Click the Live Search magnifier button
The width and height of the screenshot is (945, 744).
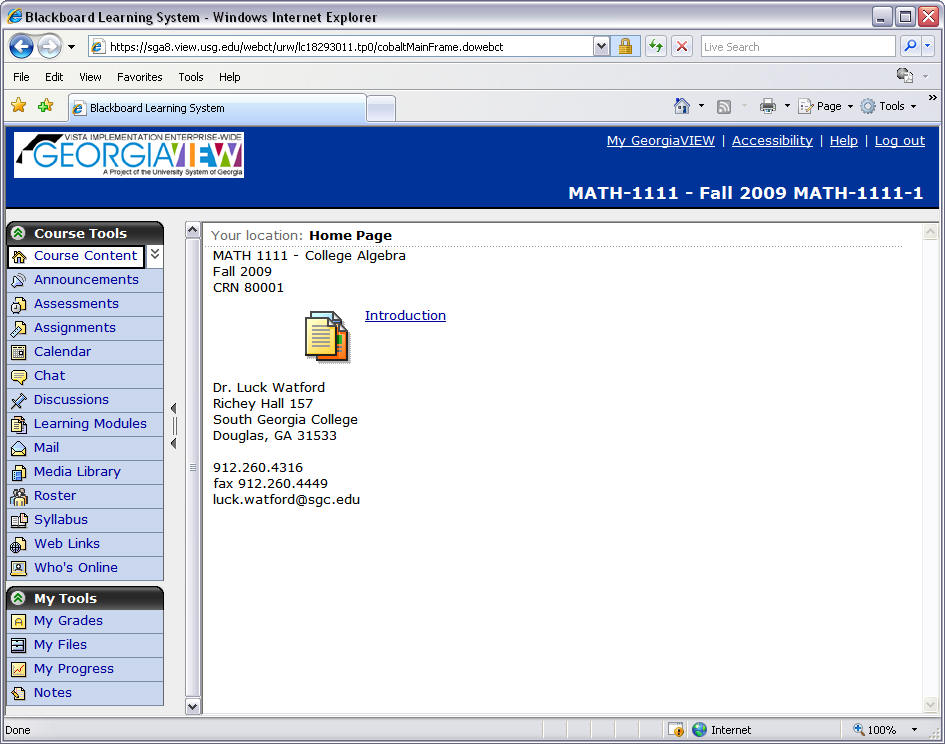[x=910, y=46]
